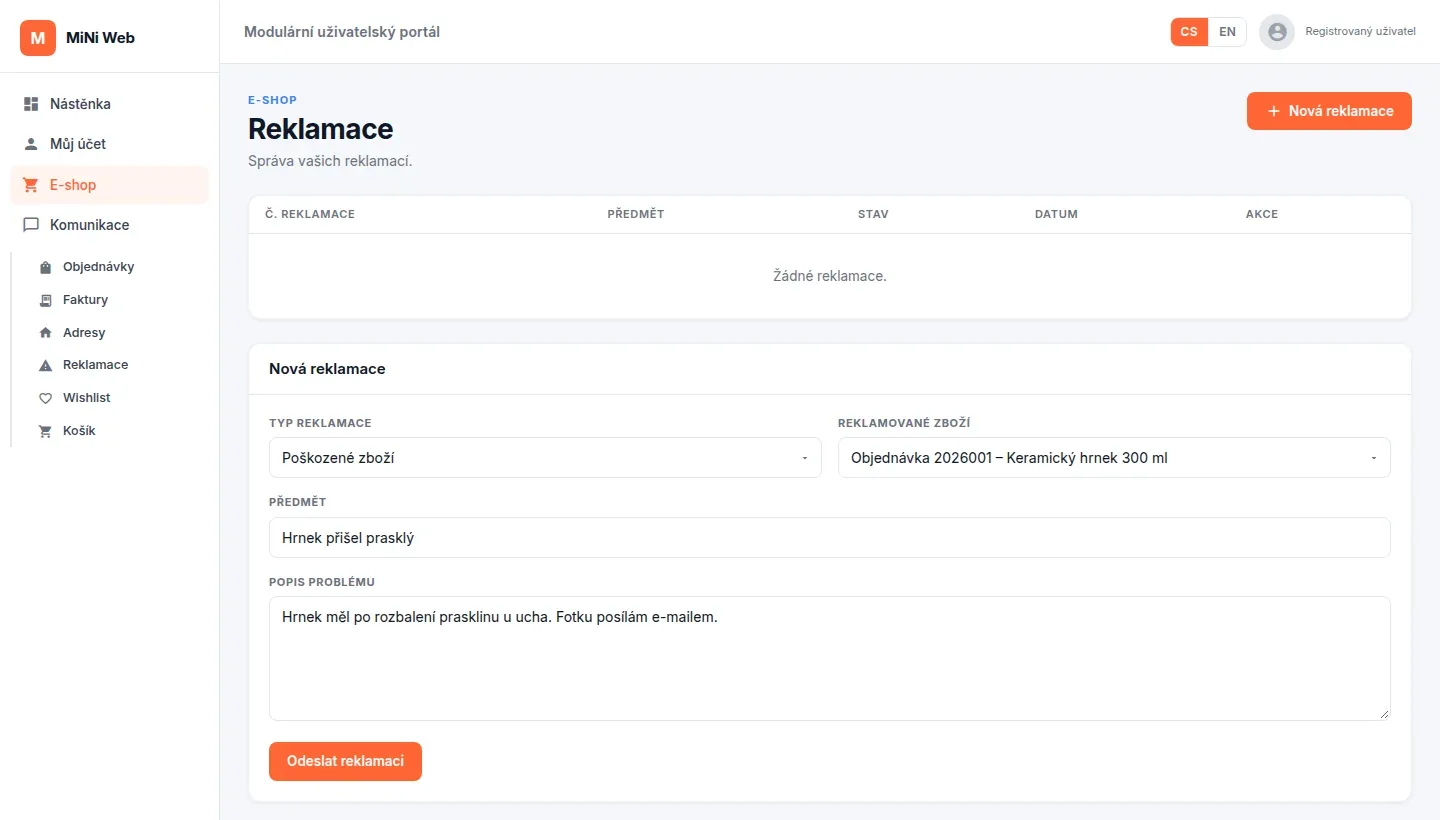Screen dimensions: 1440x820
Task: Open Objednávky submenu item
Action: point(118,267)
